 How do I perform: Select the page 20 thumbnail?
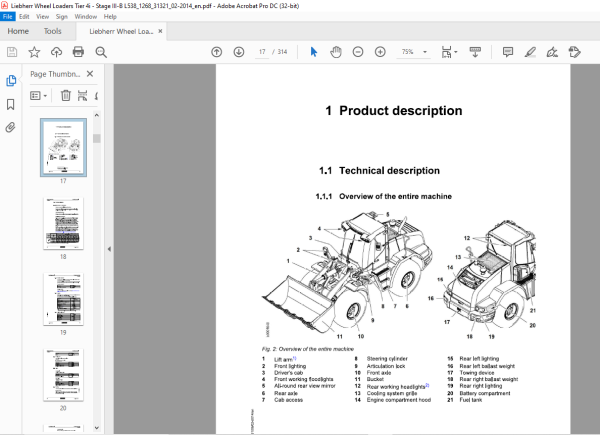[x=64, y=375]
